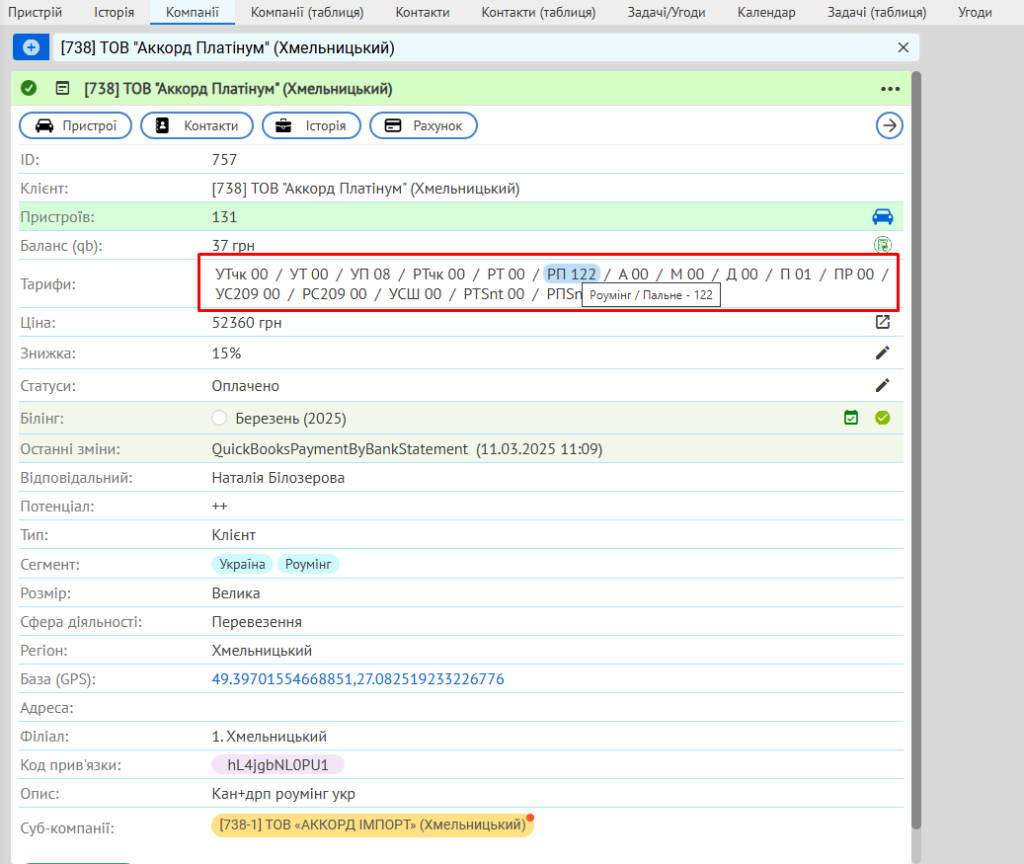Open the Контакти (таблиця) tab

coord(538,12)
